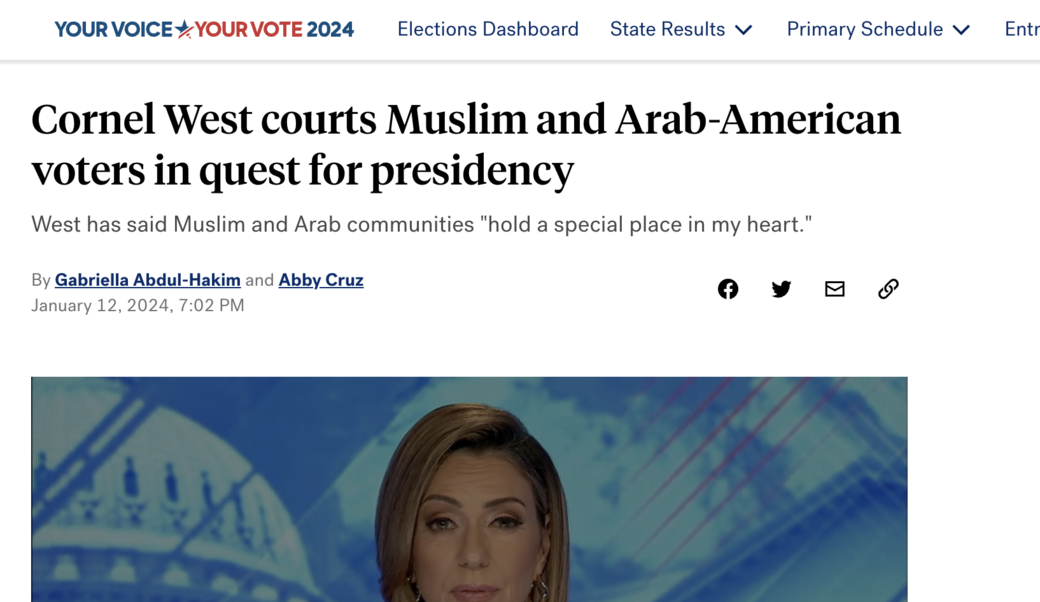Click the chain link share icon
Image resolution: width=1040 pixels, height=602 pixels.
(888, 289)
